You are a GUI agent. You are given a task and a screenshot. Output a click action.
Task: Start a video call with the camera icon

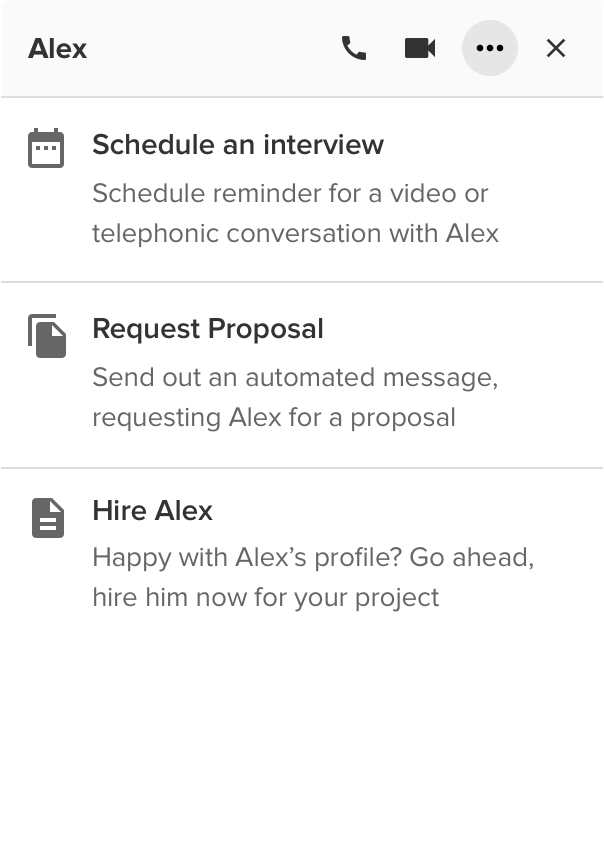click(x=420, y=48)
